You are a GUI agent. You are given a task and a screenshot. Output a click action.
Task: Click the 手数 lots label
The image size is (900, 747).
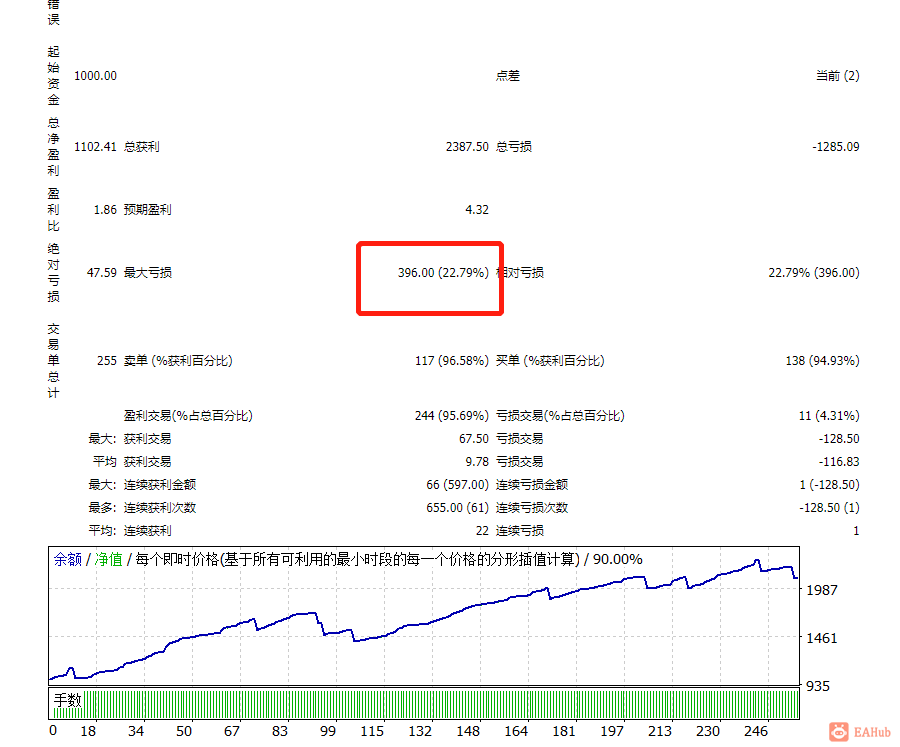68,700
